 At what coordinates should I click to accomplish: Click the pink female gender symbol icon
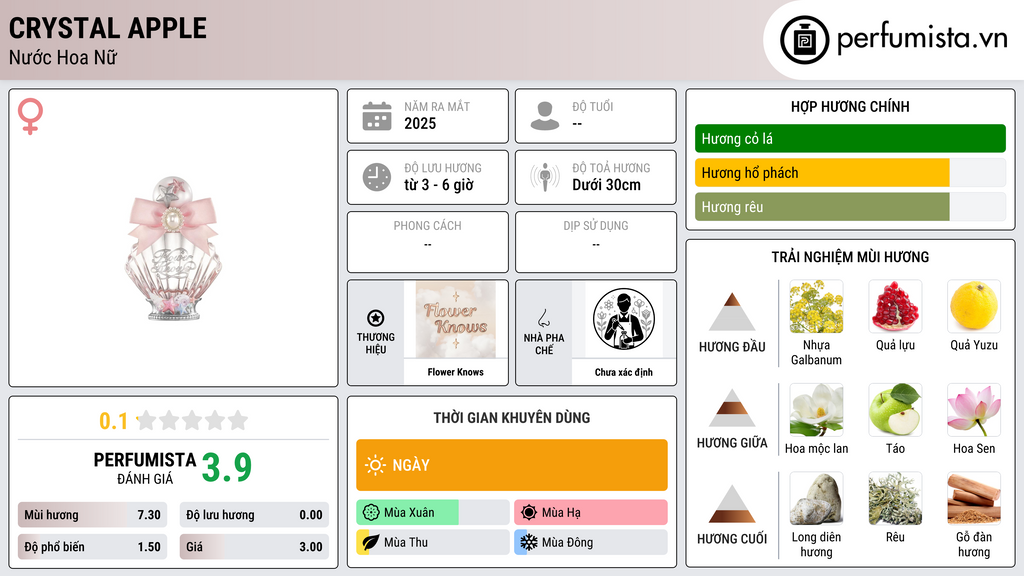tap(30, 116)
